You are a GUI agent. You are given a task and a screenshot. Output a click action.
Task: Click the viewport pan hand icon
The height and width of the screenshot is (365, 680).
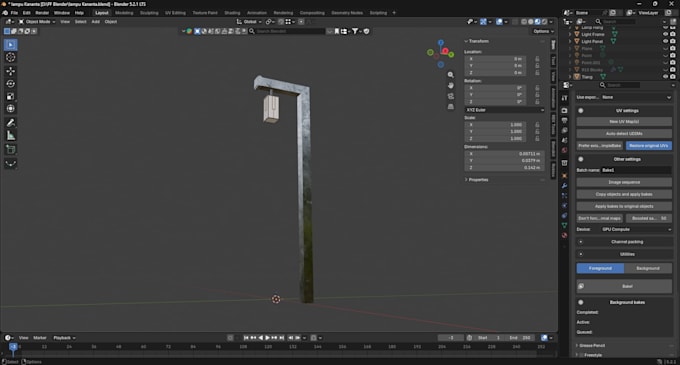451,85
